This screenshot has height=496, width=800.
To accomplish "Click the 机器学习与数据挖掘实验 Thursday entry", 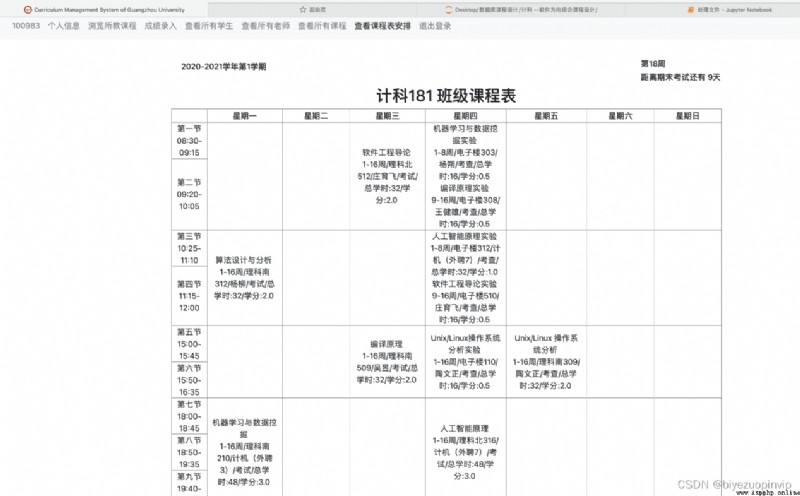I will click(465, 152).
